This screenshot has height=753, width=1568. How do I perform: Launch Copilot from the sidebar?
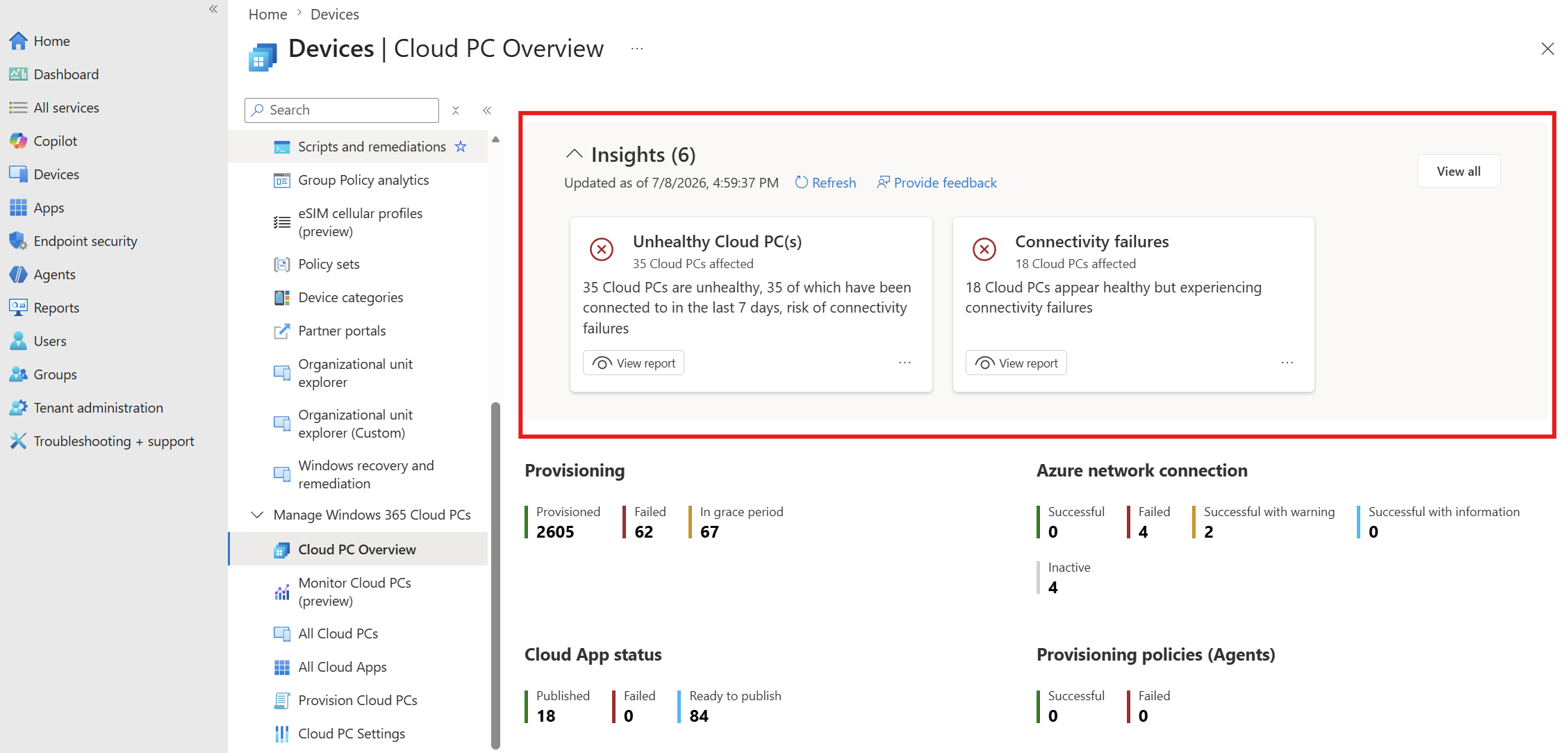click(x=43, y=141)
